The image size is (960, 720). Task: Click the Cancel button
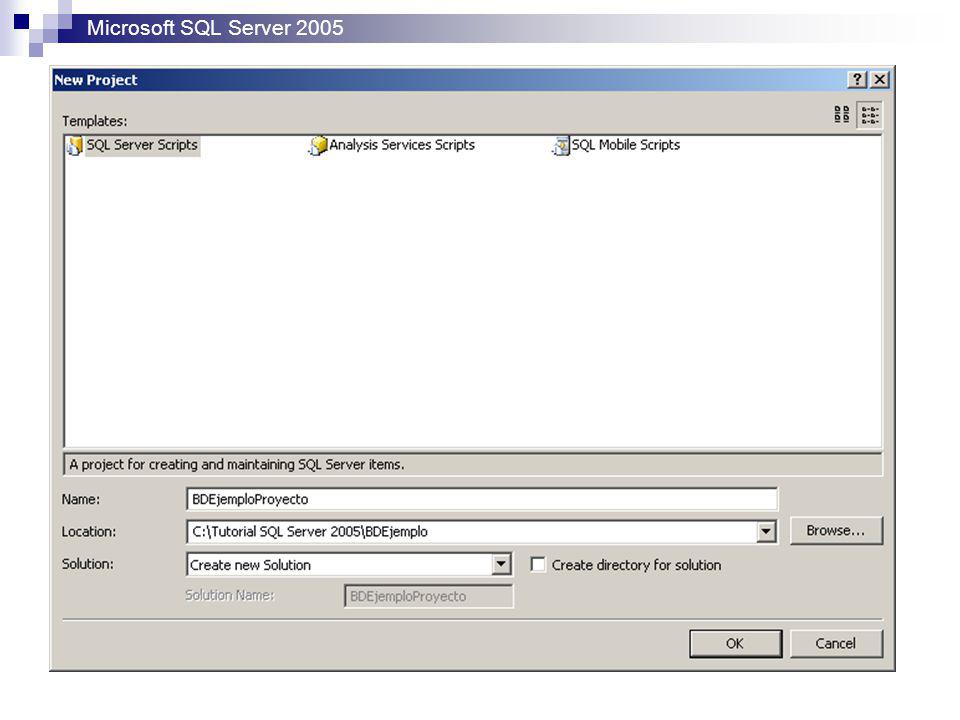(x=836, y=643)
